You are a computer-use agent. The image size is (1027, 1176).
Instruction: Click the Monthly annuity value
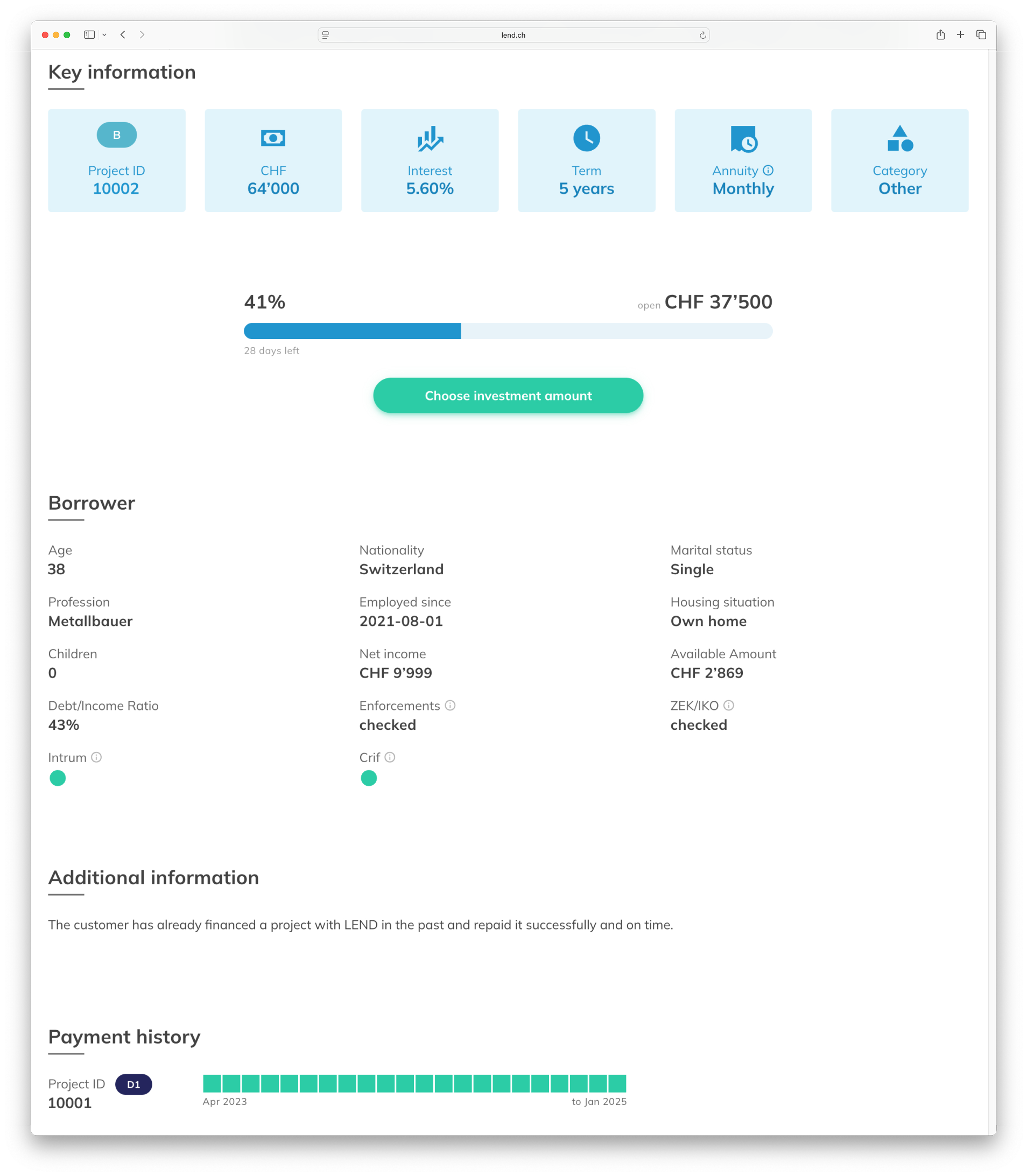click(x=743, y=188)
